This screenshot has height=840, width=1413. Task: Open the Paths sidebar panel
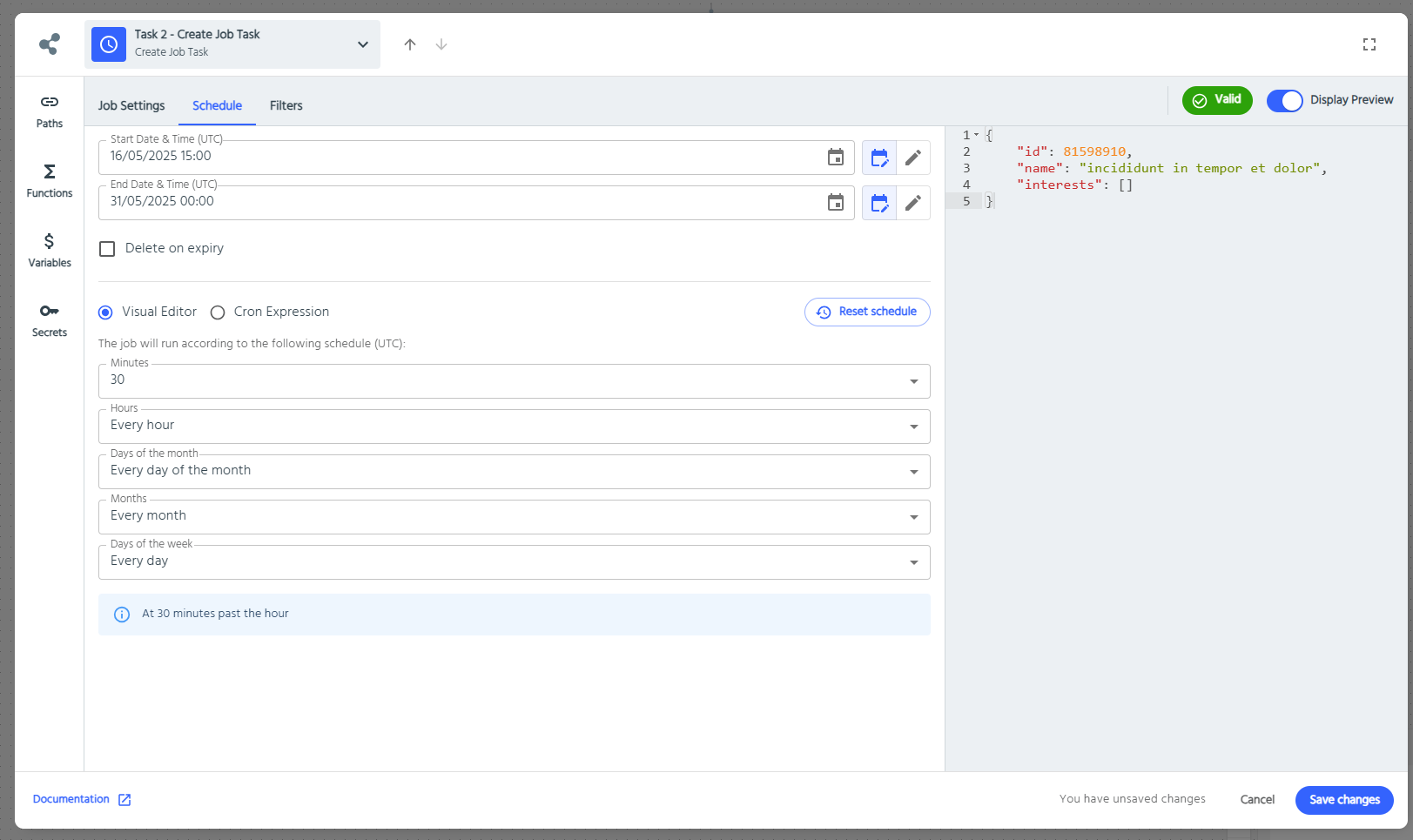(x=50, y=111)
